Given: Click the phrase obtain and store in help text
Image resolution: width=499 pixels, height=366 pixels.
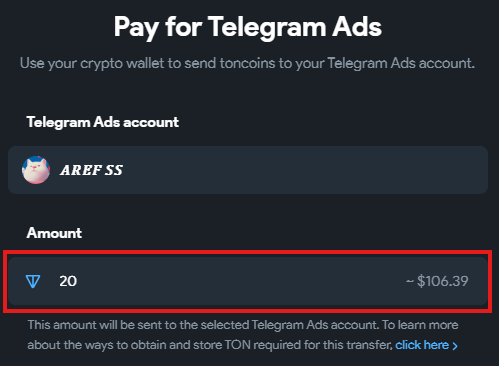Looking at the screenshot, I should coord(176,345).
